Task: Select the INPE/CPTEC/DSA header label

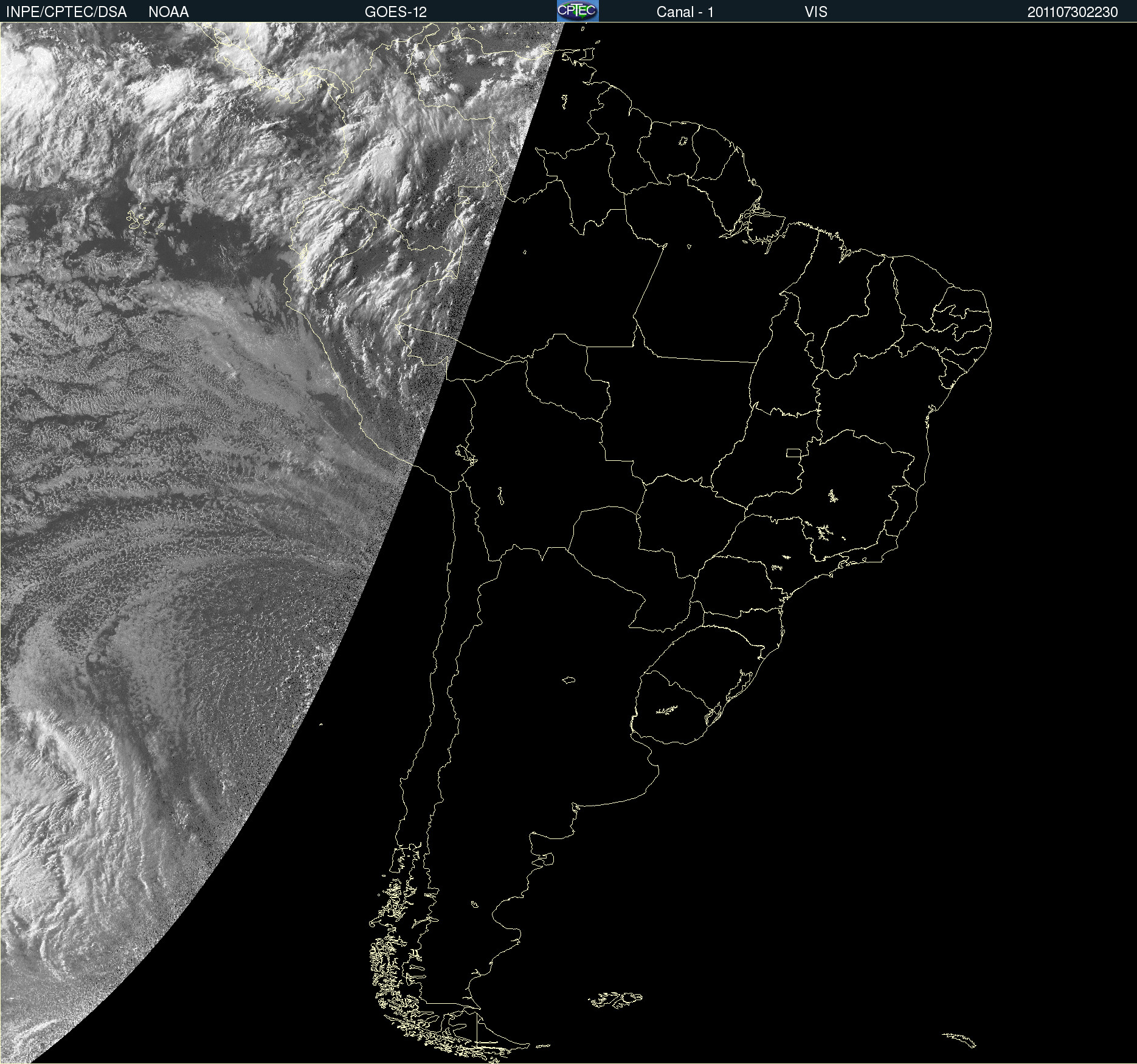Action: [66, 12]
